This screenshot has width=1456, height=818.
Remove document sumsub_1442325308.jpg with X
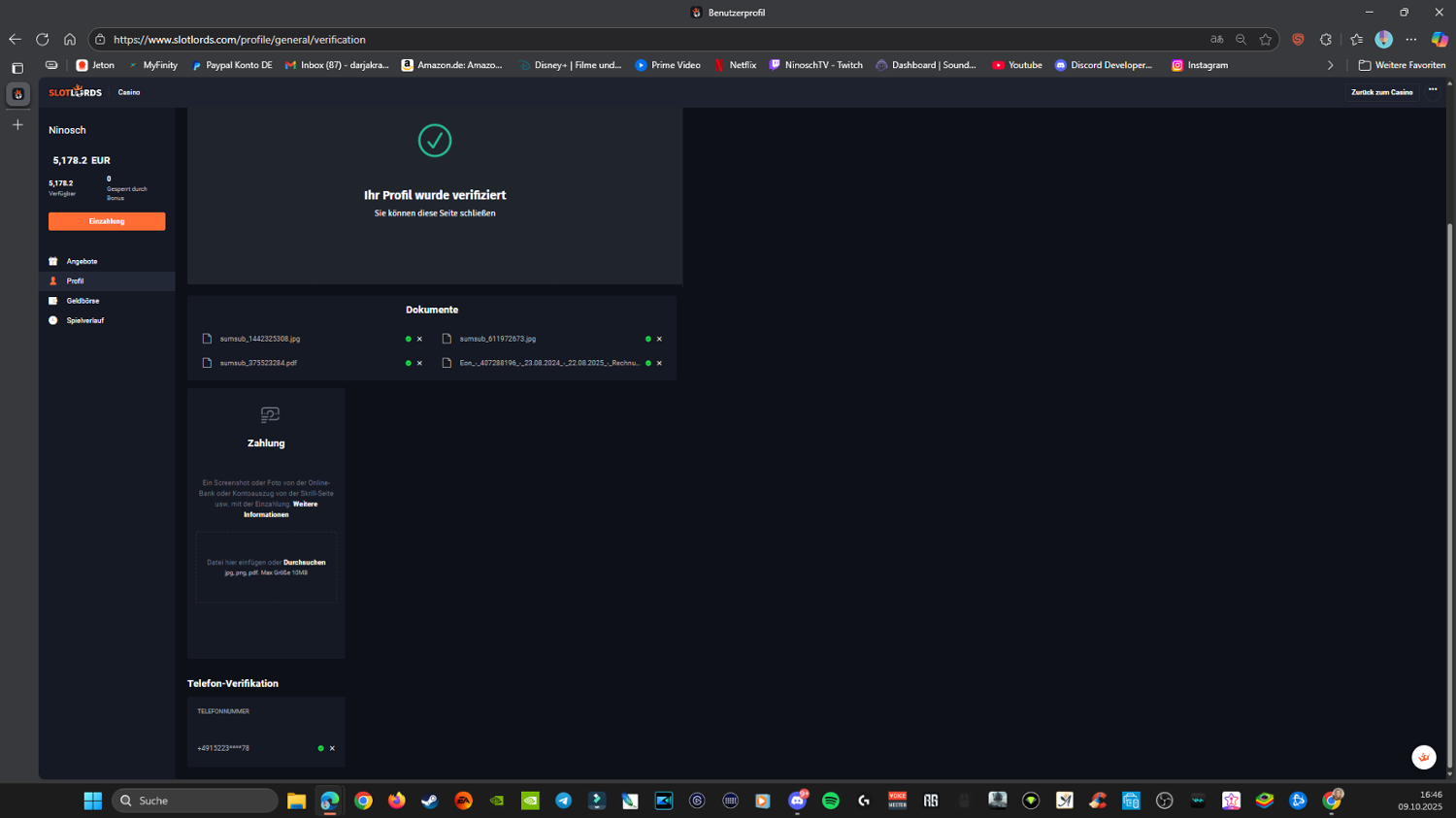pos(419,339)
